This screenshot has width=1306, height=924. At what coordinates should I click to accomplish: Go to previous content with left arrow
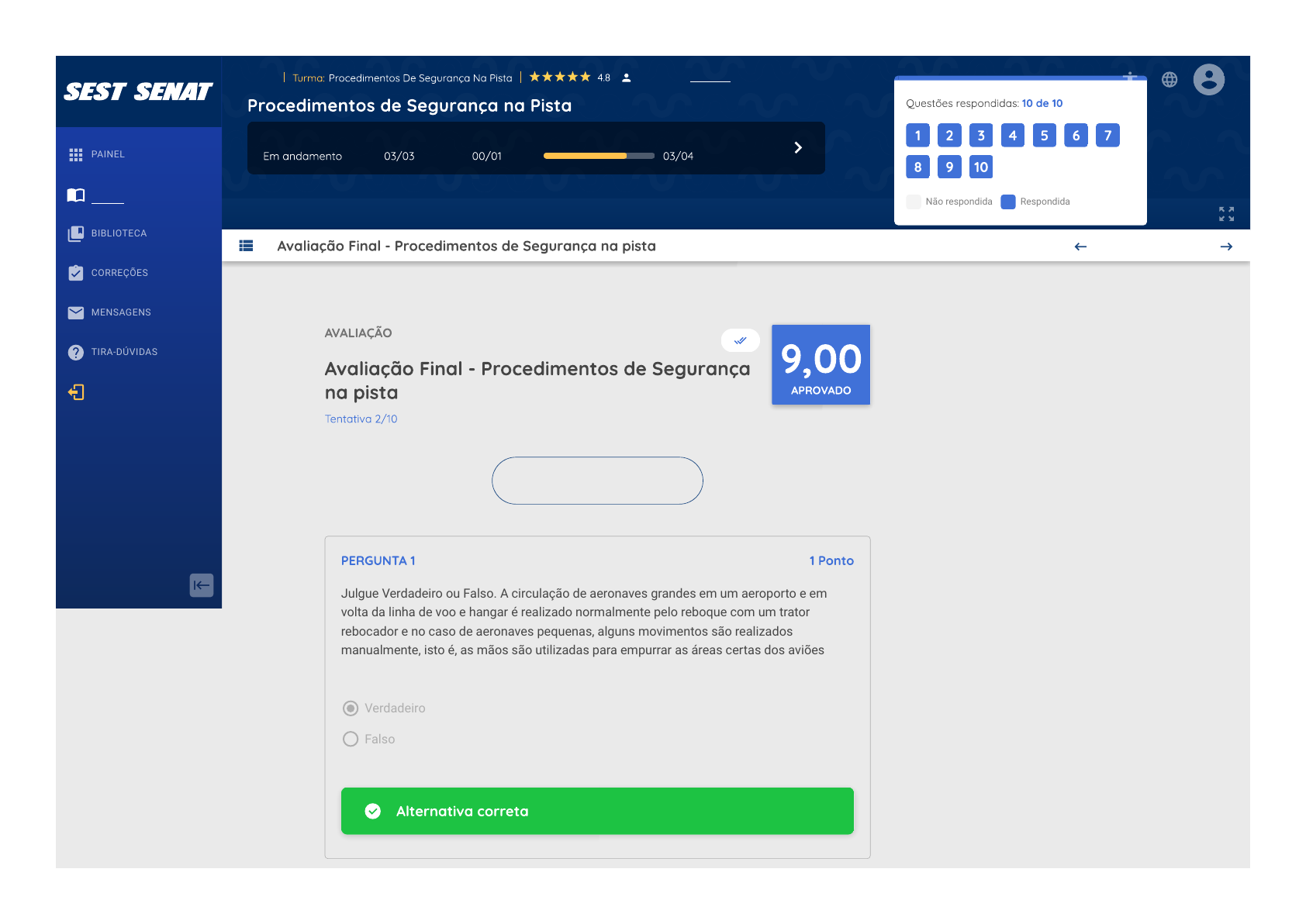[x=1080, y=247]
